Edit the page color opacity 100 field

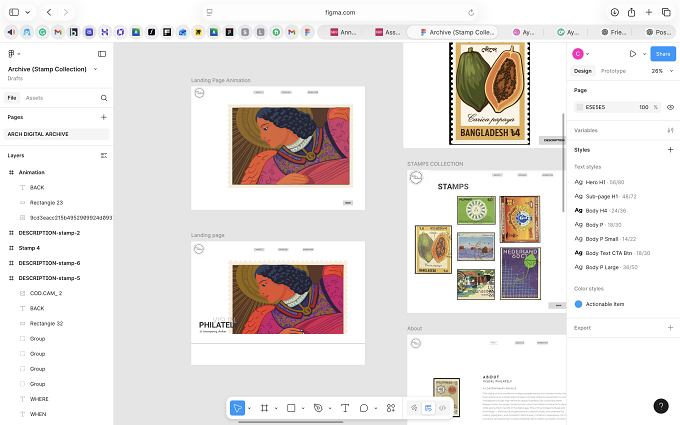pos(644,107)
